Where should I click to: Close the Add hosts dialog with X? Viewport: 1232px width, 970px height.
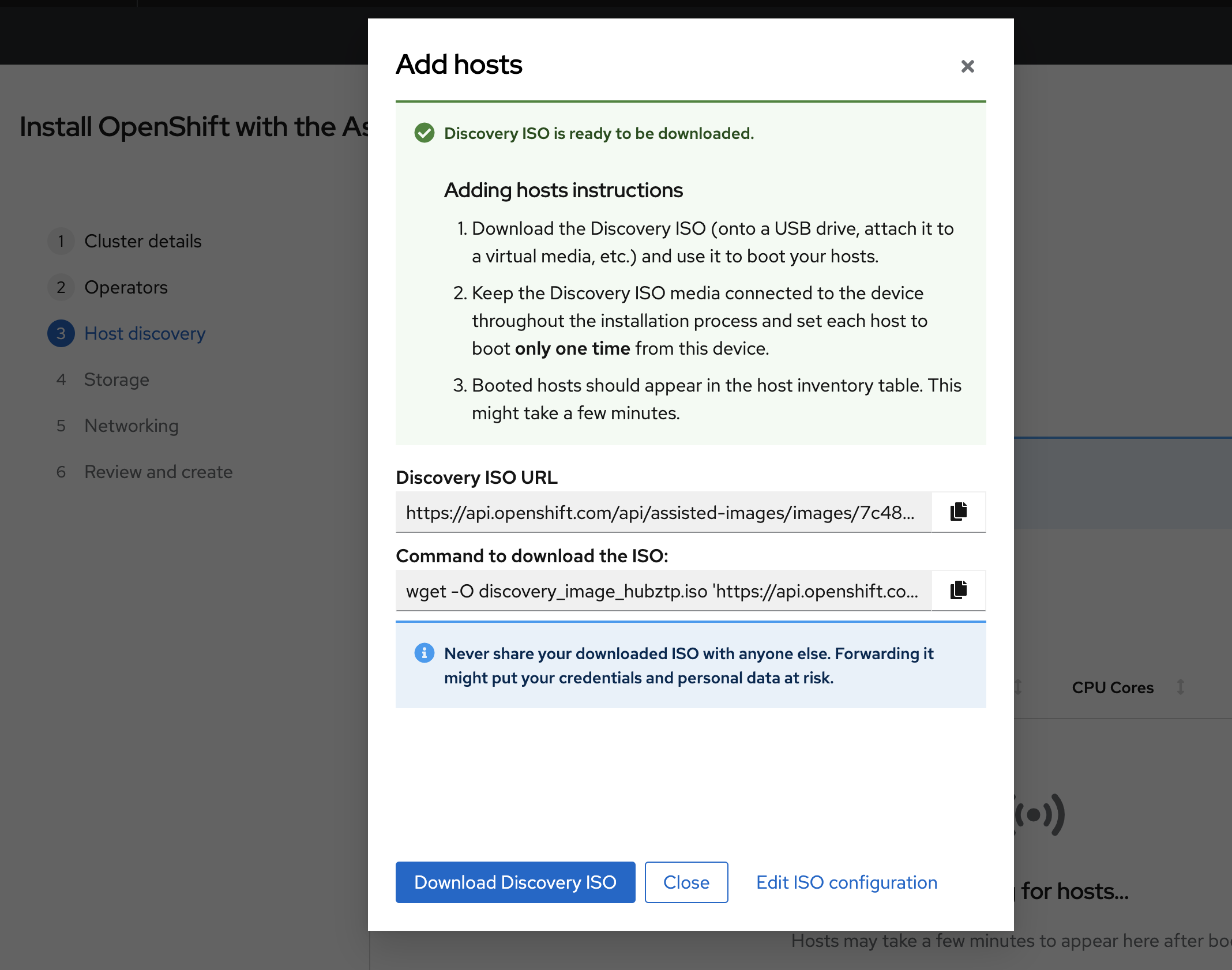tap(967, 66)
